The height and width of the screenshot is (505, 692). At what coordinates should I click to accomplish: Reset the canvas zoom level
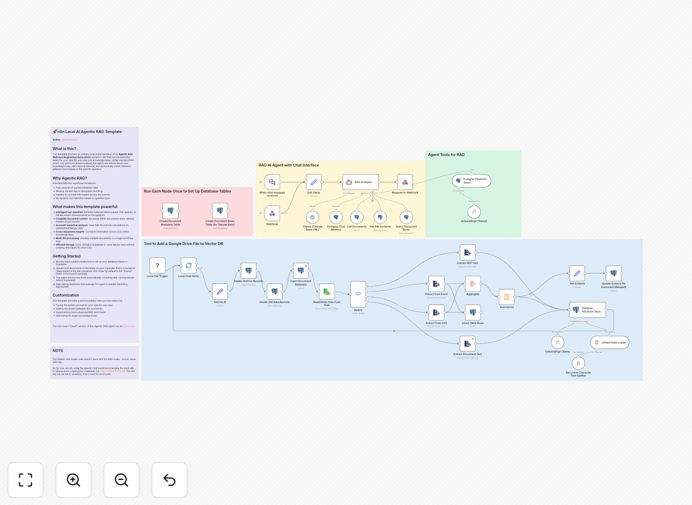tap(169, 480)
